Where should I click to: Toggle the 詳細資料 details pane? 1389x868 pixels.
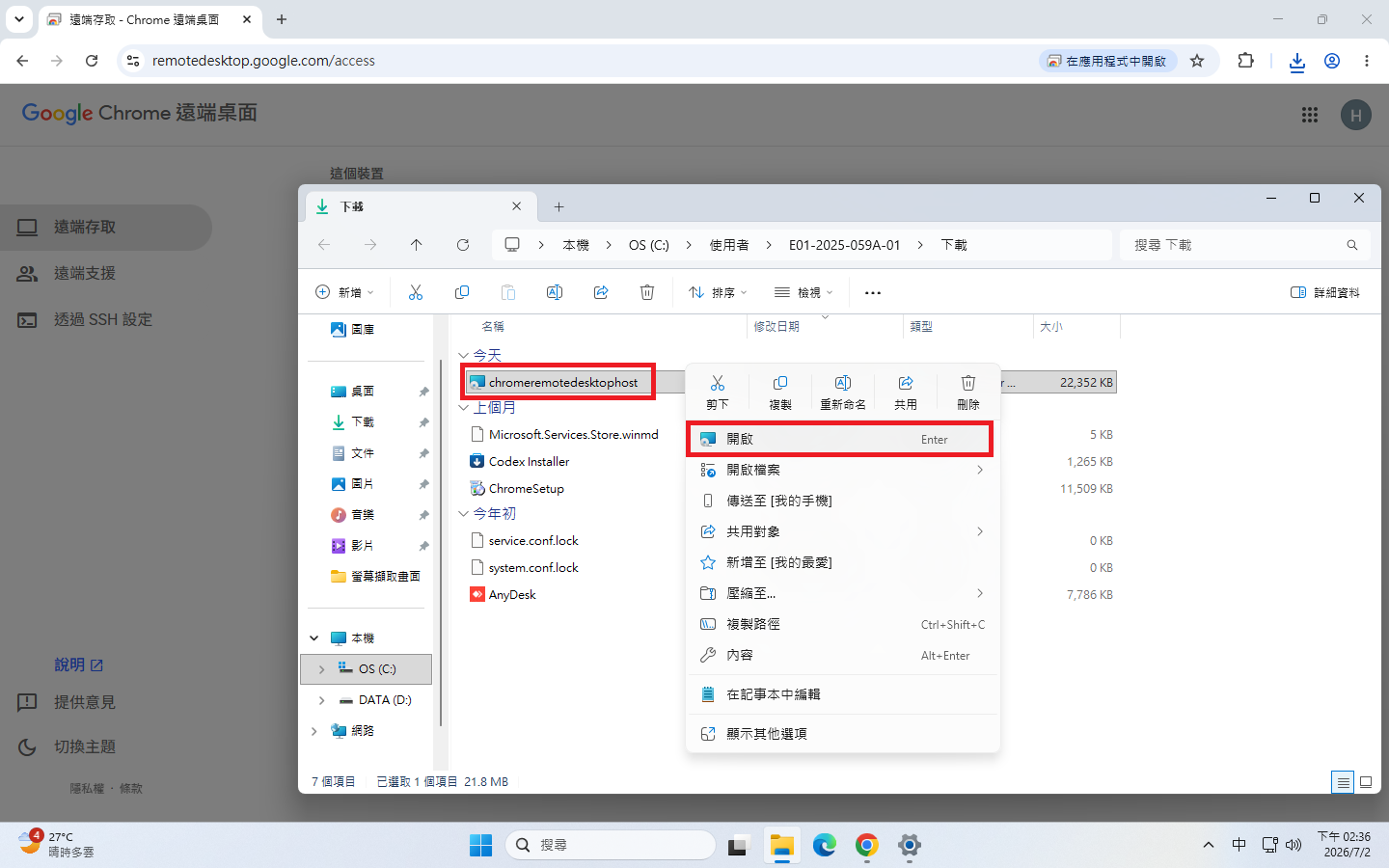pyautogui.click(x=1325, y=292)
